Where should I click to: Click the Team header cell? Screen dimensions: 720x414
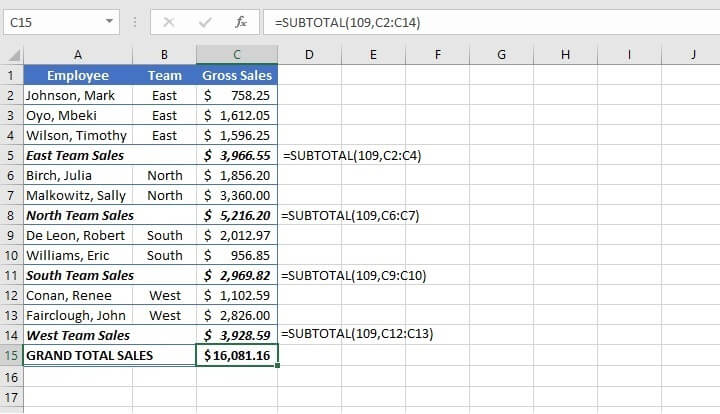pos(164,75)
